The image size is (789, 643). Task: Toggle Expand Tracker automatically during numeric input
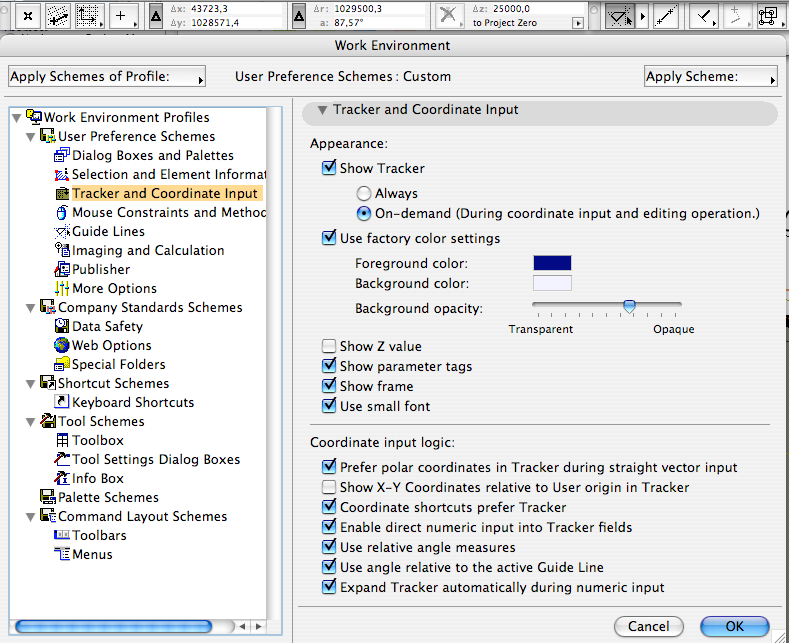[x=329, y=587]
